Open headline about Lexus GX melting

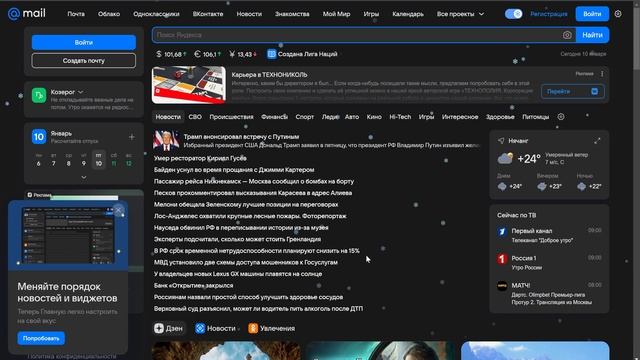[x=238, y=274]
